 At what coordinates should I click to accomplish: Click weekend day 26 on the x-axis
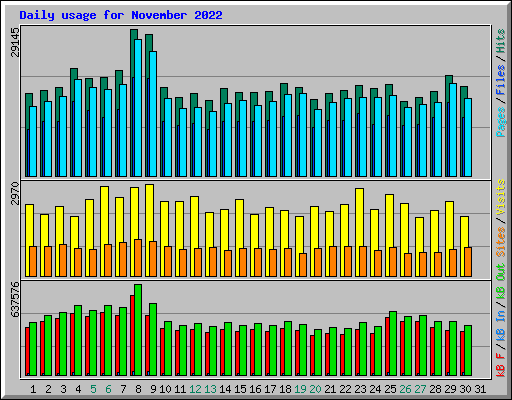click(x=405, y=389)
